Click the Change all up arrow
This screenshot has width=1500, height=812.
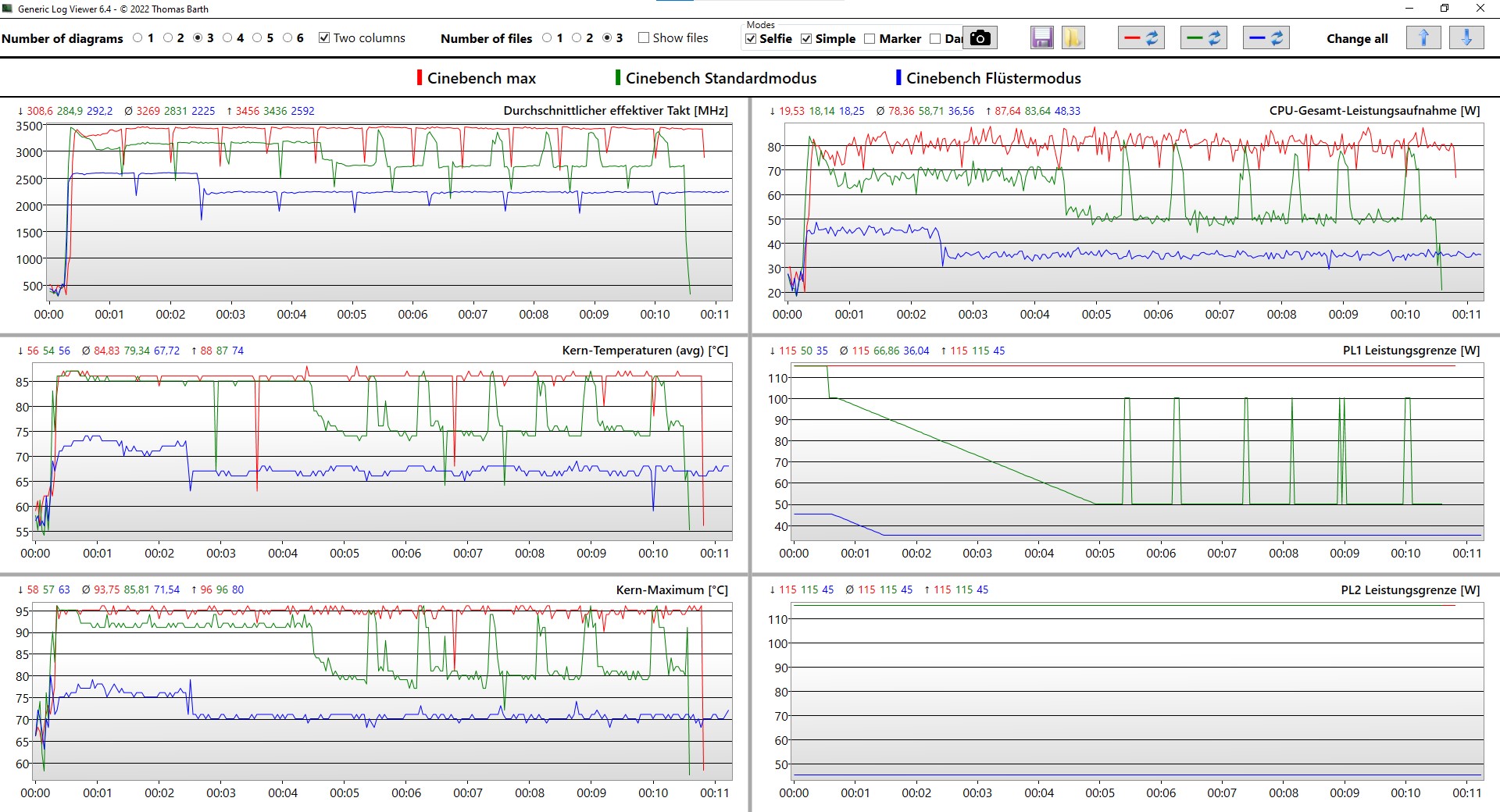(x=1423, y=37)
